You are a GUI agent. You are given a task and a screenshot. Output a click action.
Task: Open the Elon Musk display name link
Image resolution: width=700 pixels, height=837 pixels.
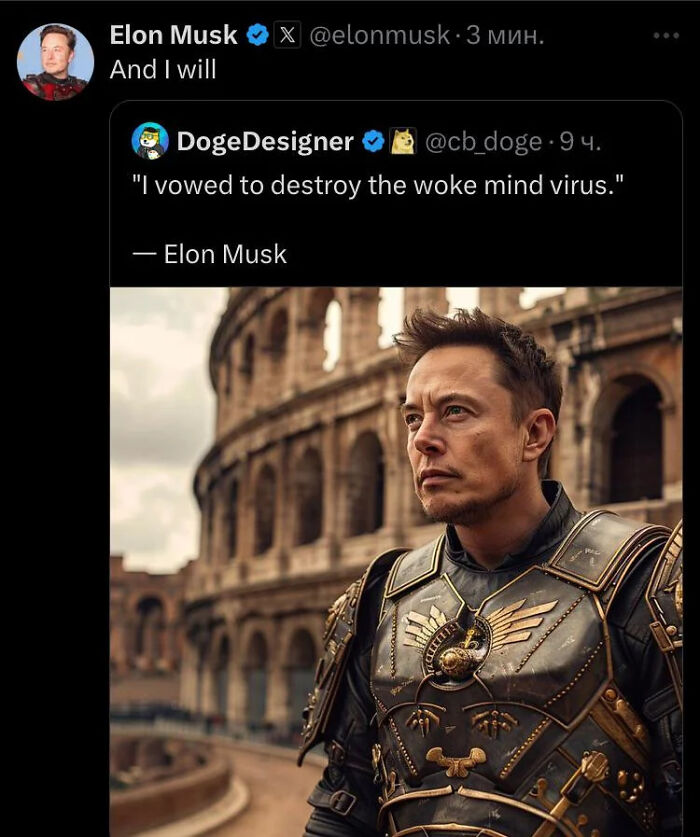[x=173, y=36]
